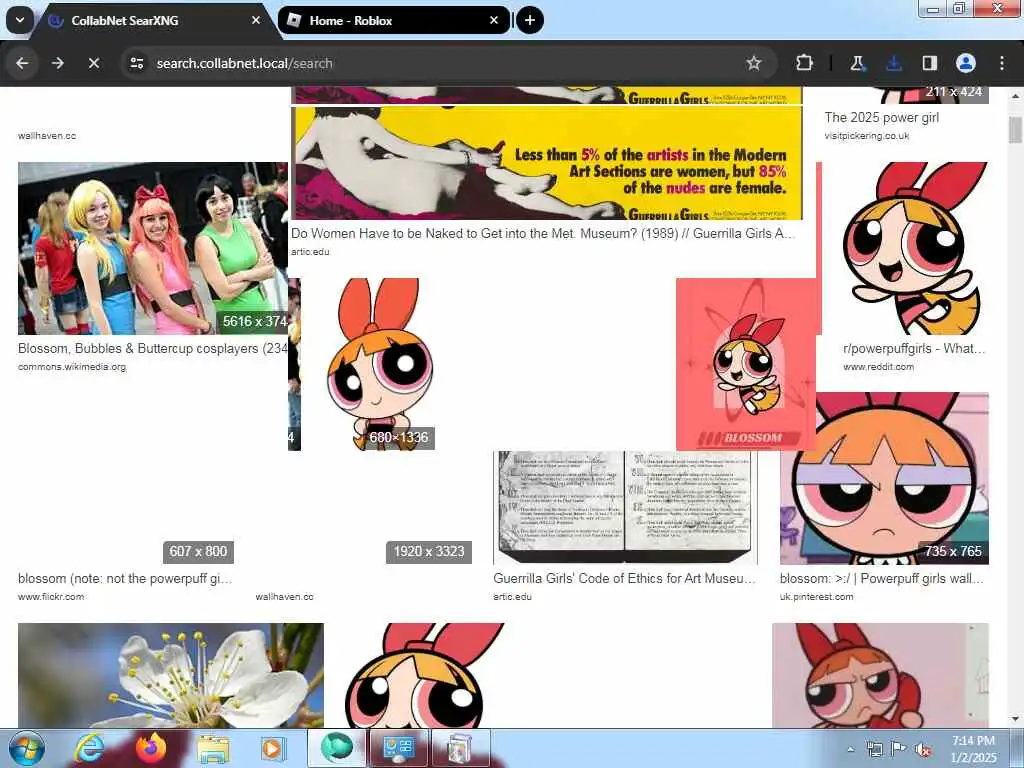1024x768 pixels.
Task: Switch to the Home - Roblox tab
Action: pyautogui.click(x=392, y=20)
